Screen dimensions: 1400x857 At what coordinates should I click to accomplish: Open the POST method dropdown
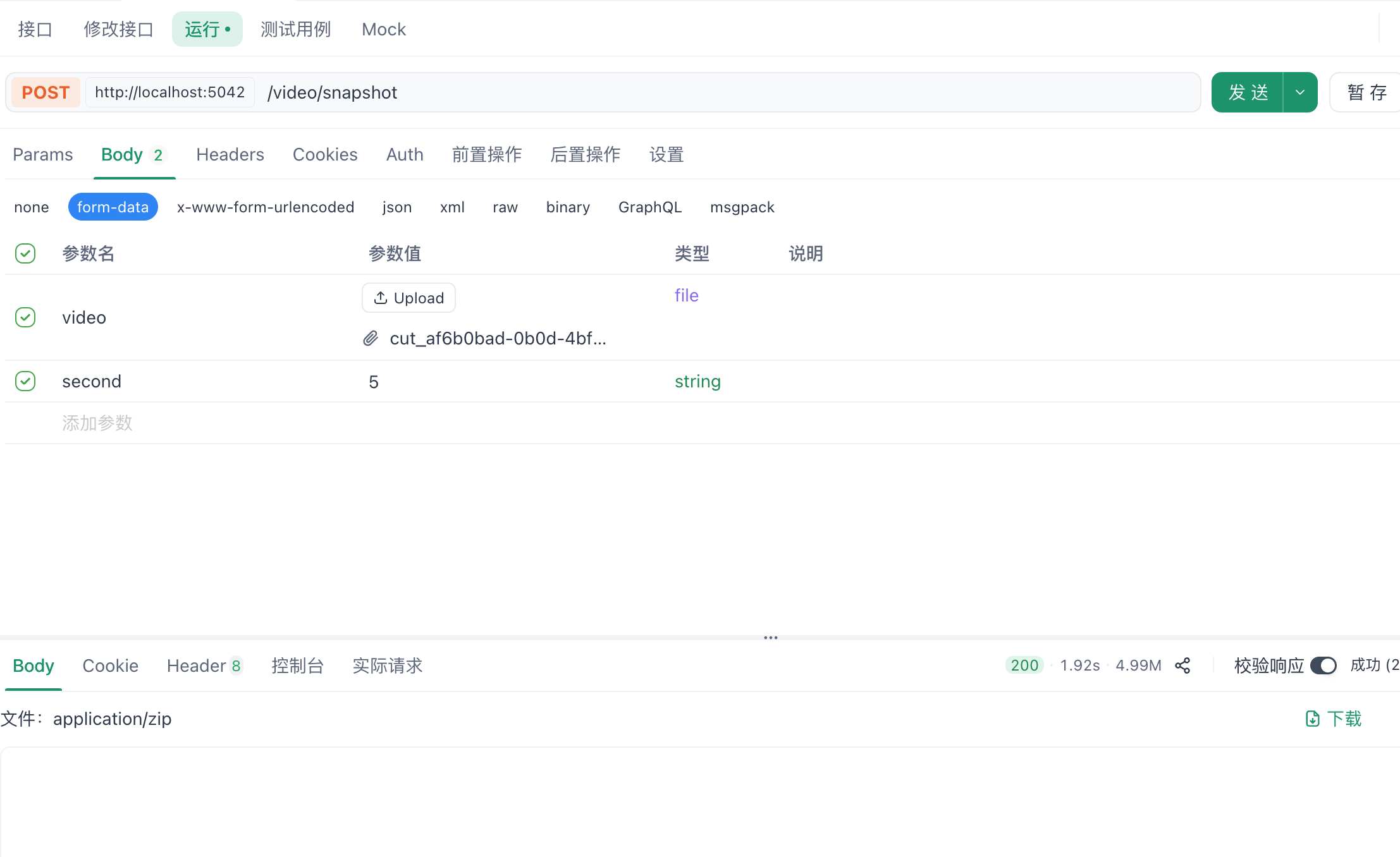46,92
